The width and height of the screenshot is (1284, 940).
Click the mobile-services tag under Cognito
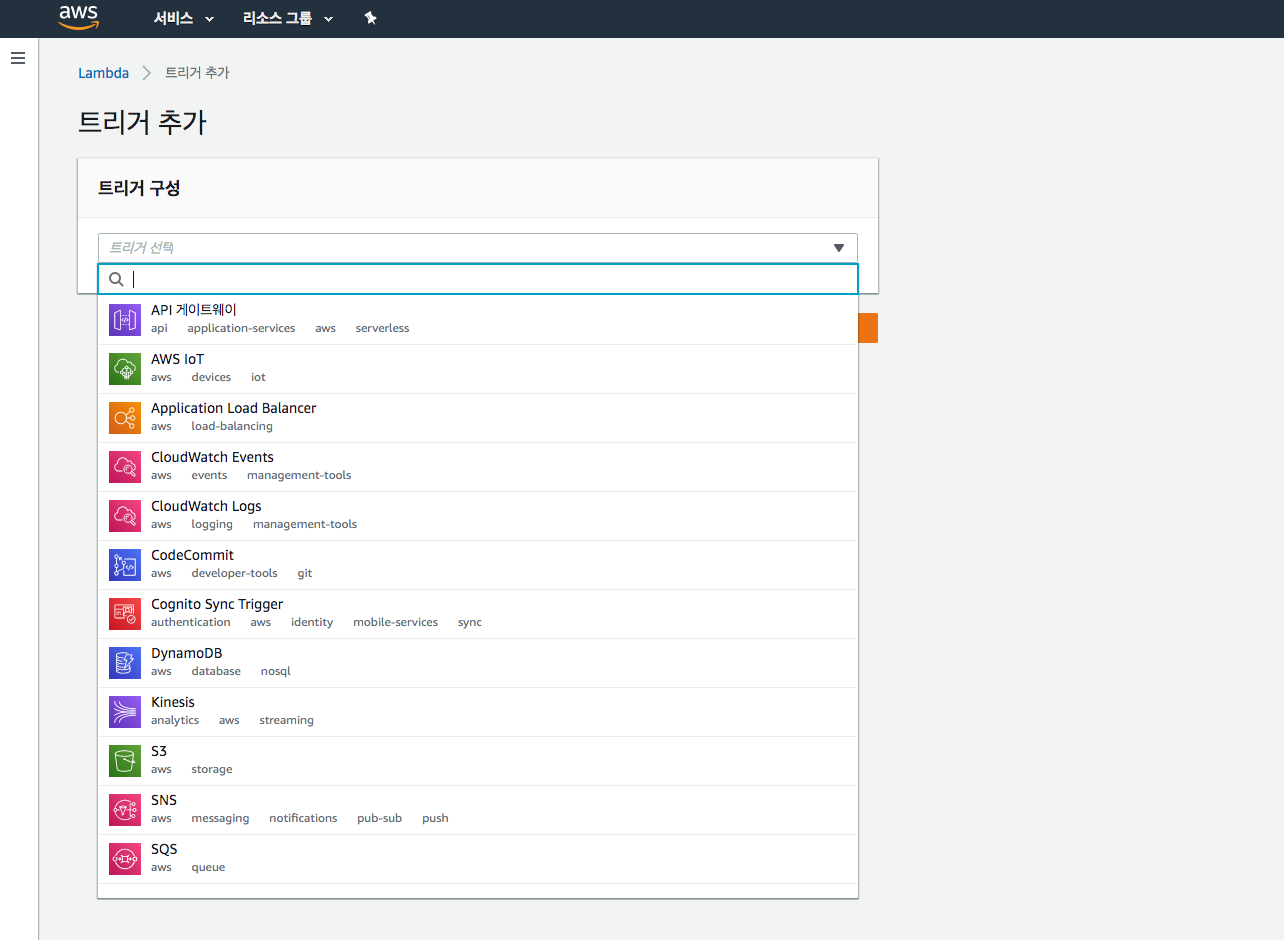click(x=395, y=622)
